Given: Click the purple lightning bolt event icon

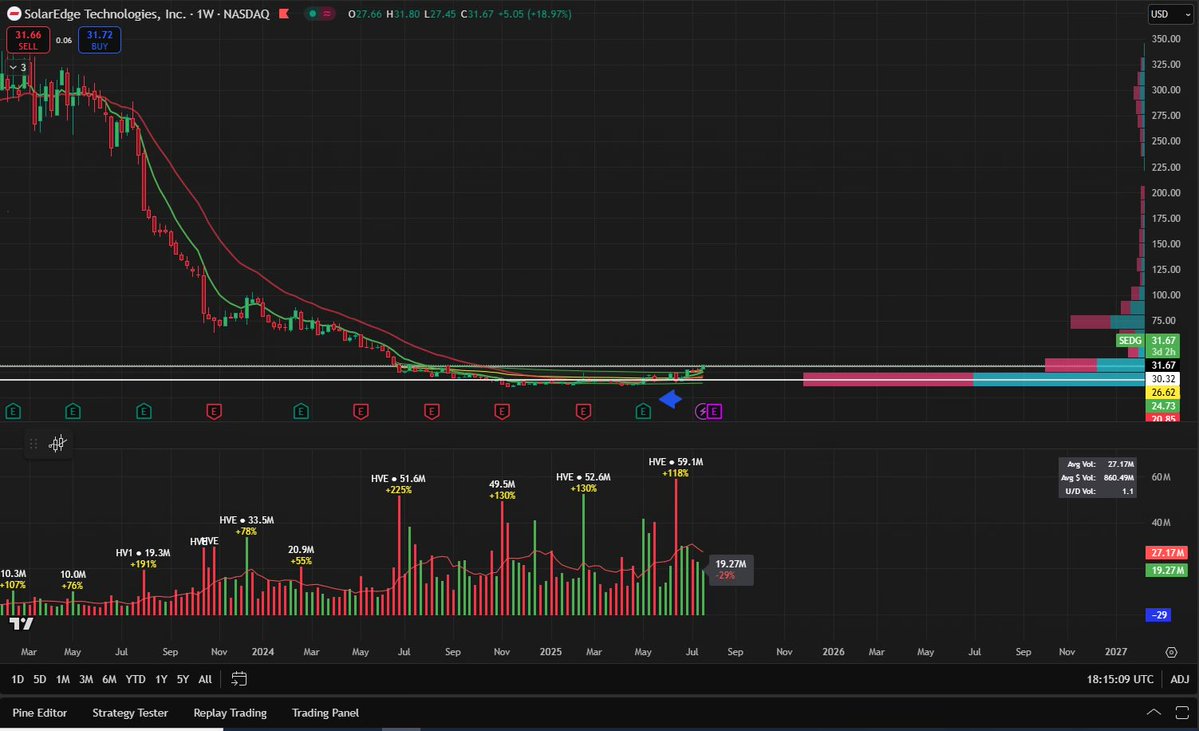Looking at the screenshot, I should tap(702, 411).
